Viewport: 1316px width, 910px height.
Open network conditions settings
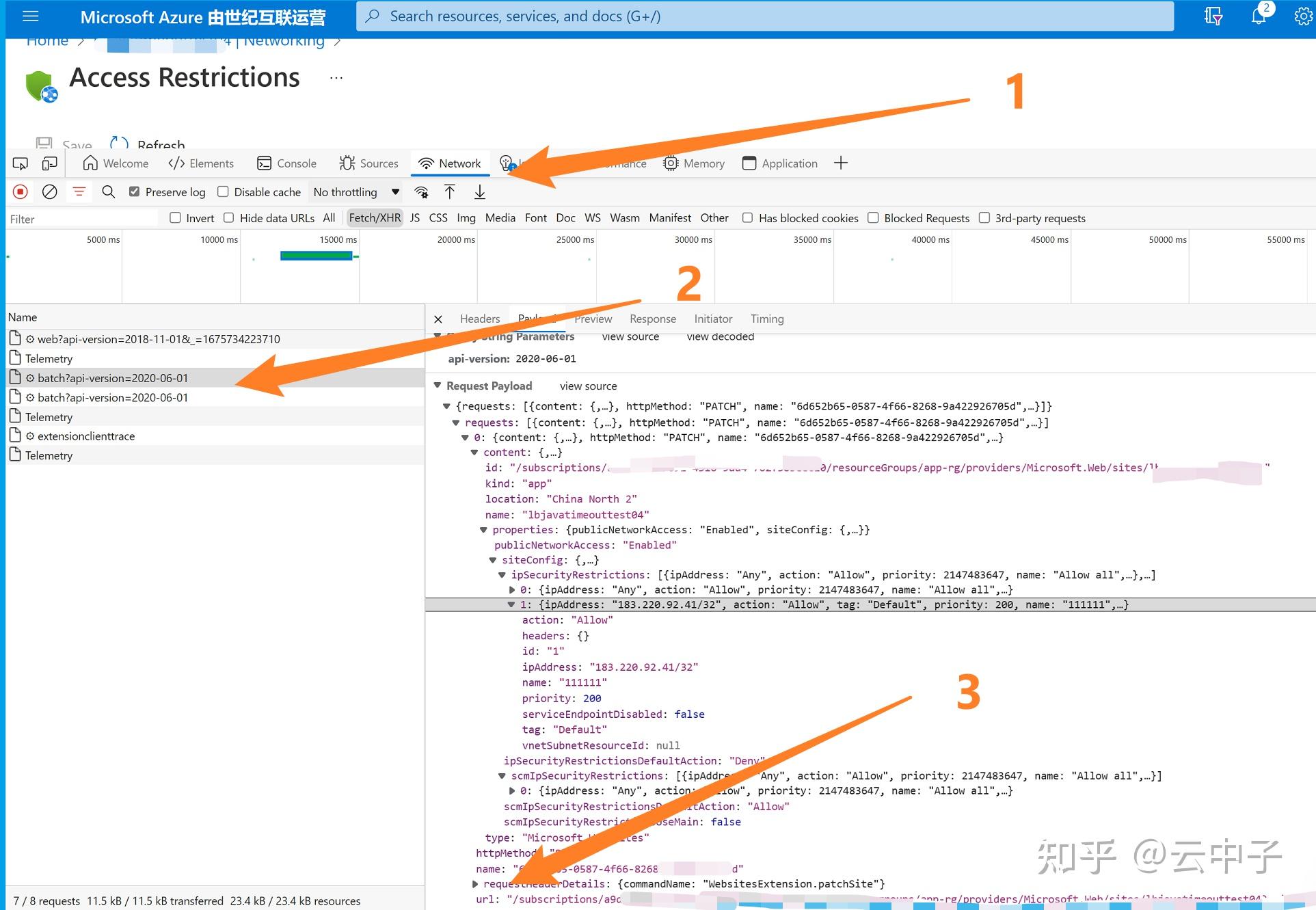422,192
